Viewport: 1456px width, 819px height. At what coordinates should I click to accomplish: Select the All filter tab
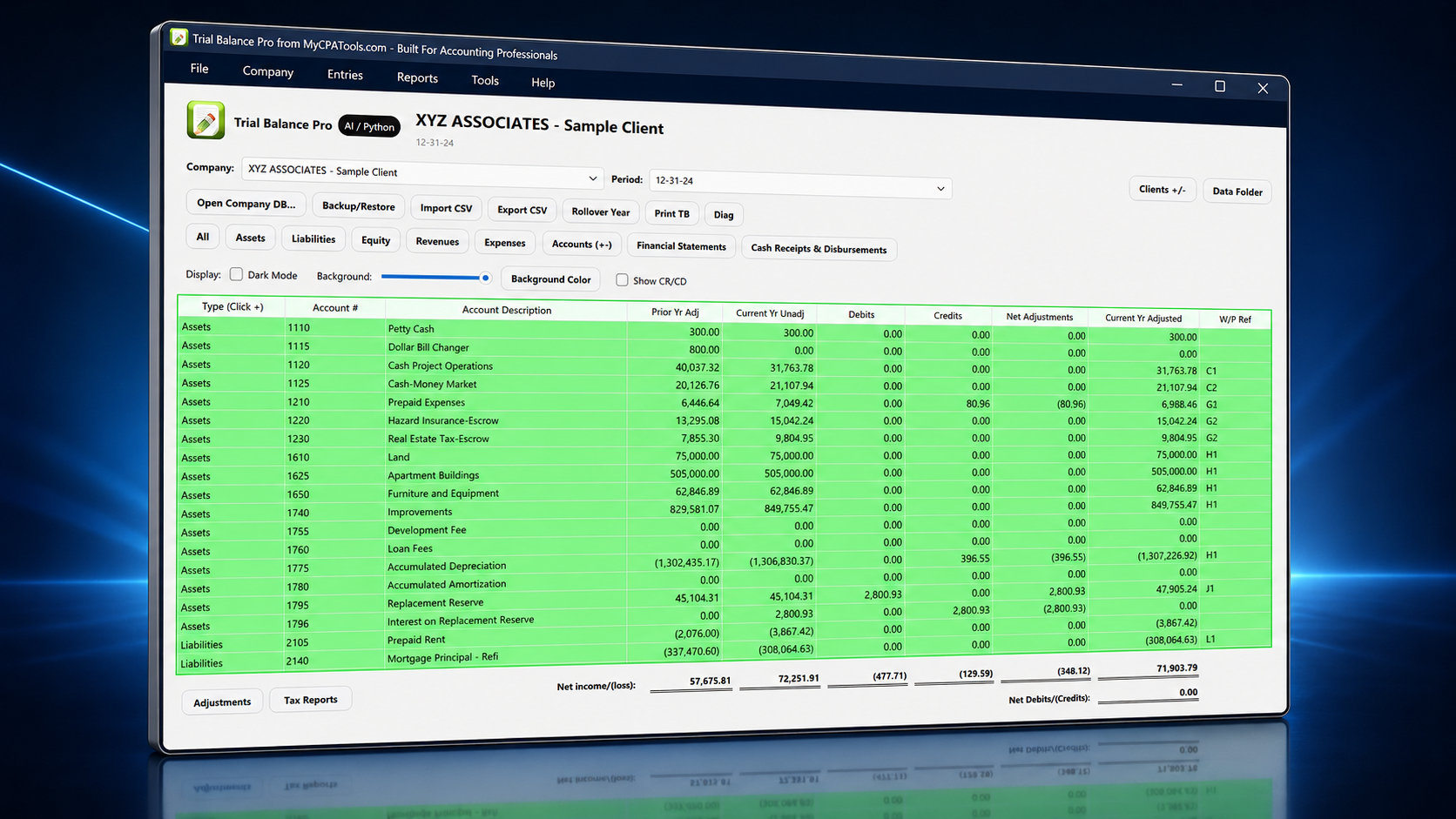tap(203, 237)
